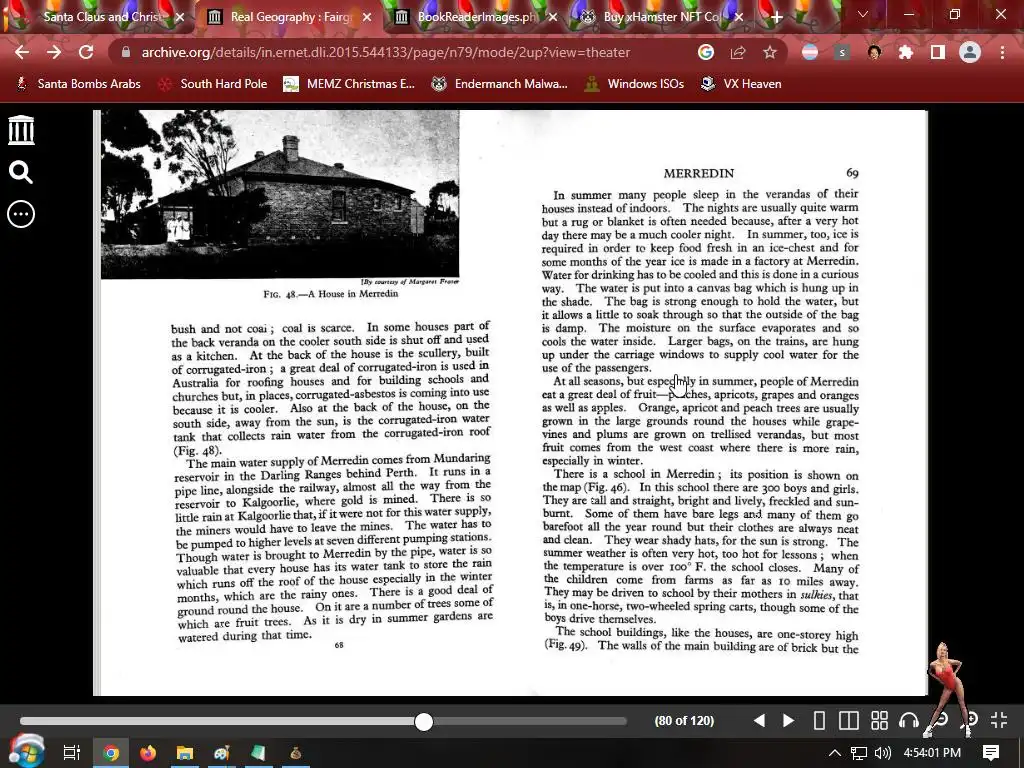Image resolution: width=1024 pixels, height=768 pixels.
Task: Click the Google icon in address bar
Action: 706,52
